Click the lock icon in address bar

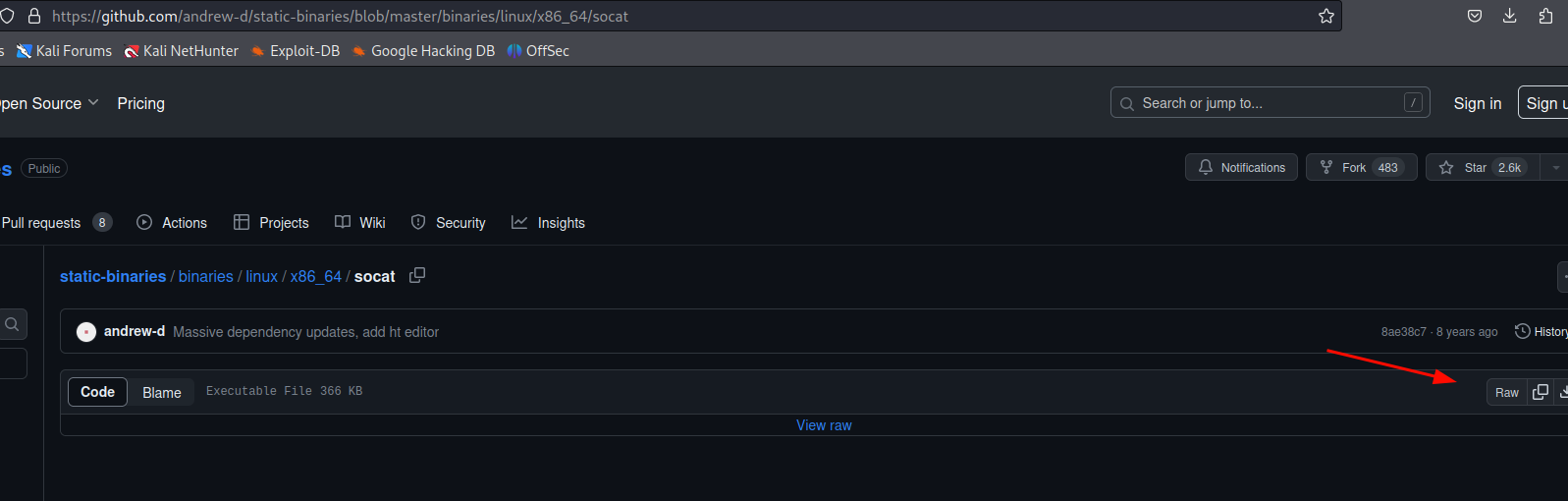click(35, 16)
